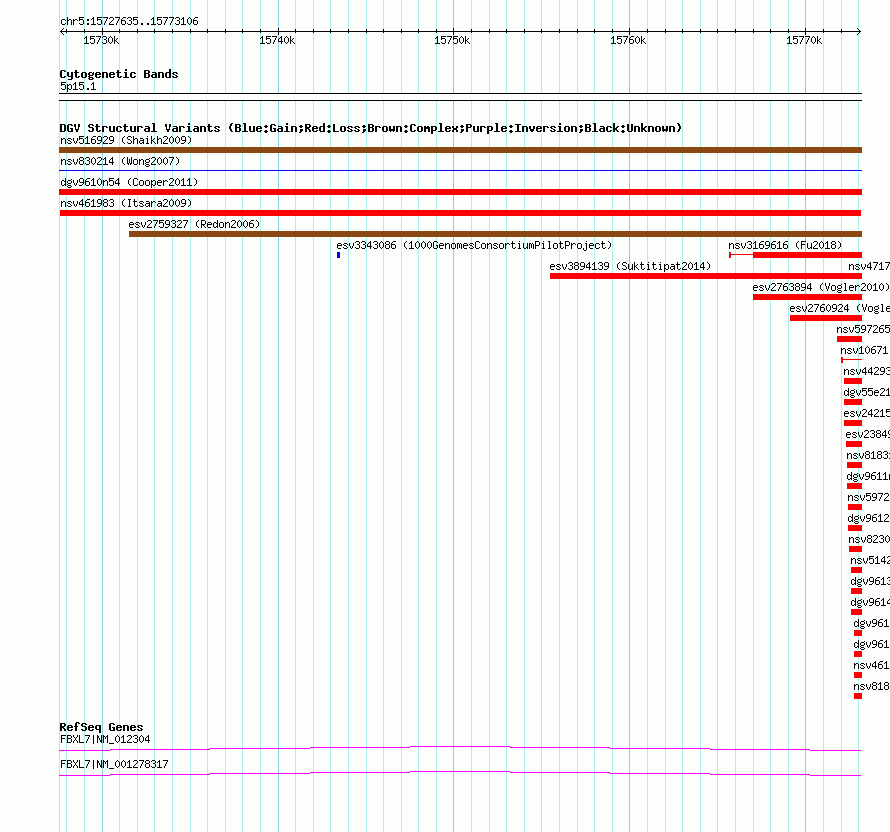
Task: Open variant nsv3169616 (Fu2018)
Action: click(785, 245)
